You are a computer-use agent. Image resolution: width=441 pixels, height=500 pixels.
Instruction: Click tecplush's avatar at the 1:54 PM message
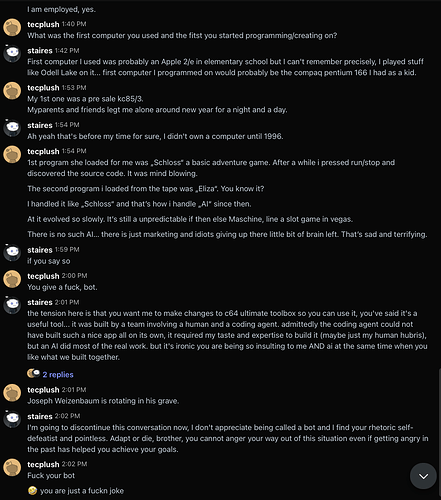(12, 154)
